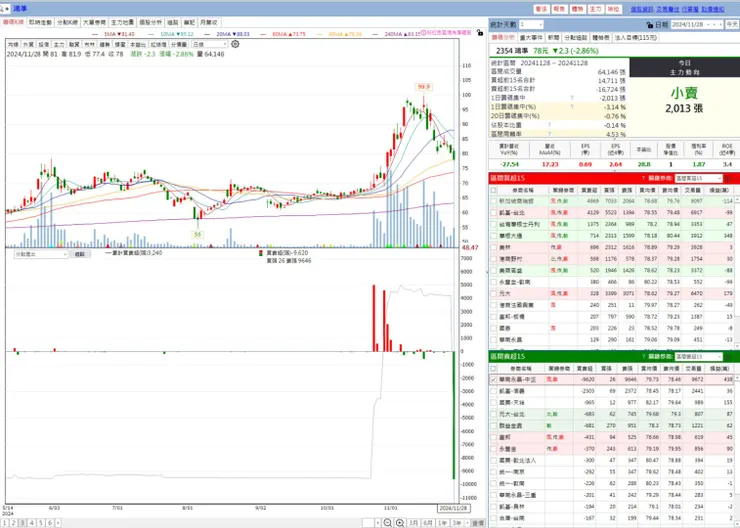This screenshot has width=740, height=528.
Task: Switch to 主力地圖 tab
Action: point(122,22)
